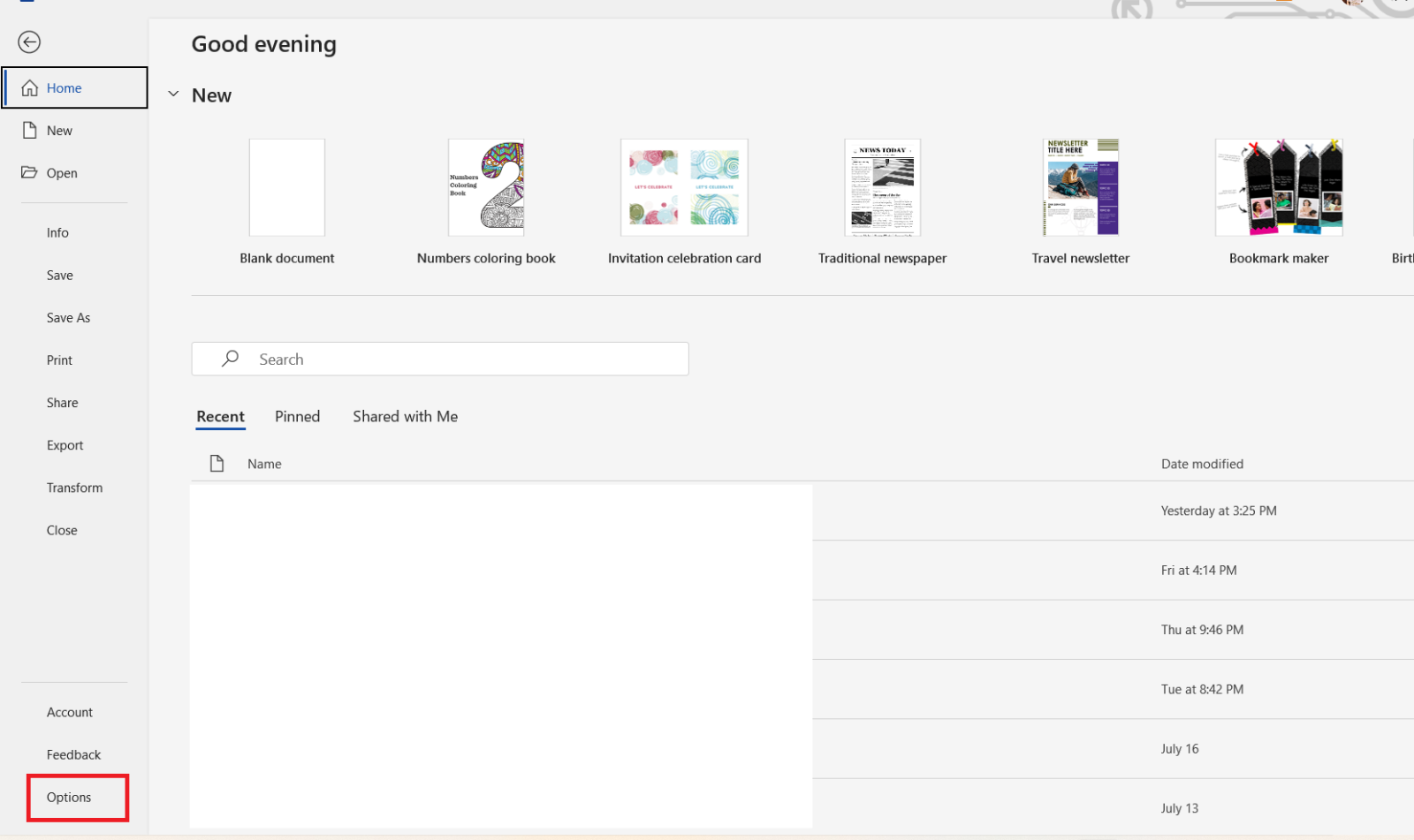1414x840 pixels.
Task: Click the Bookmark maker label
Action: (x=1279, y=258)
